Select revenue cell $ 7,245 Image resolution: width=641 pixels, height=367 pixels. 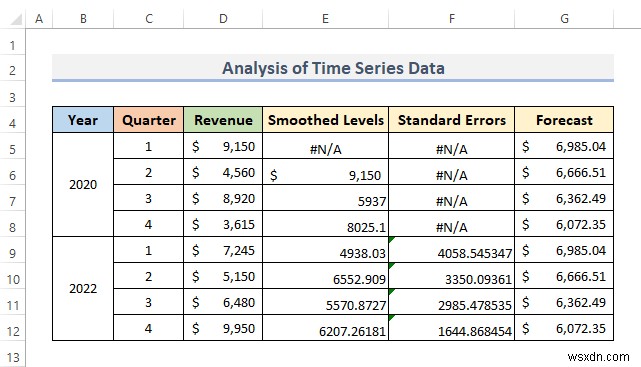pyautogui.click(x=223, y=250)
